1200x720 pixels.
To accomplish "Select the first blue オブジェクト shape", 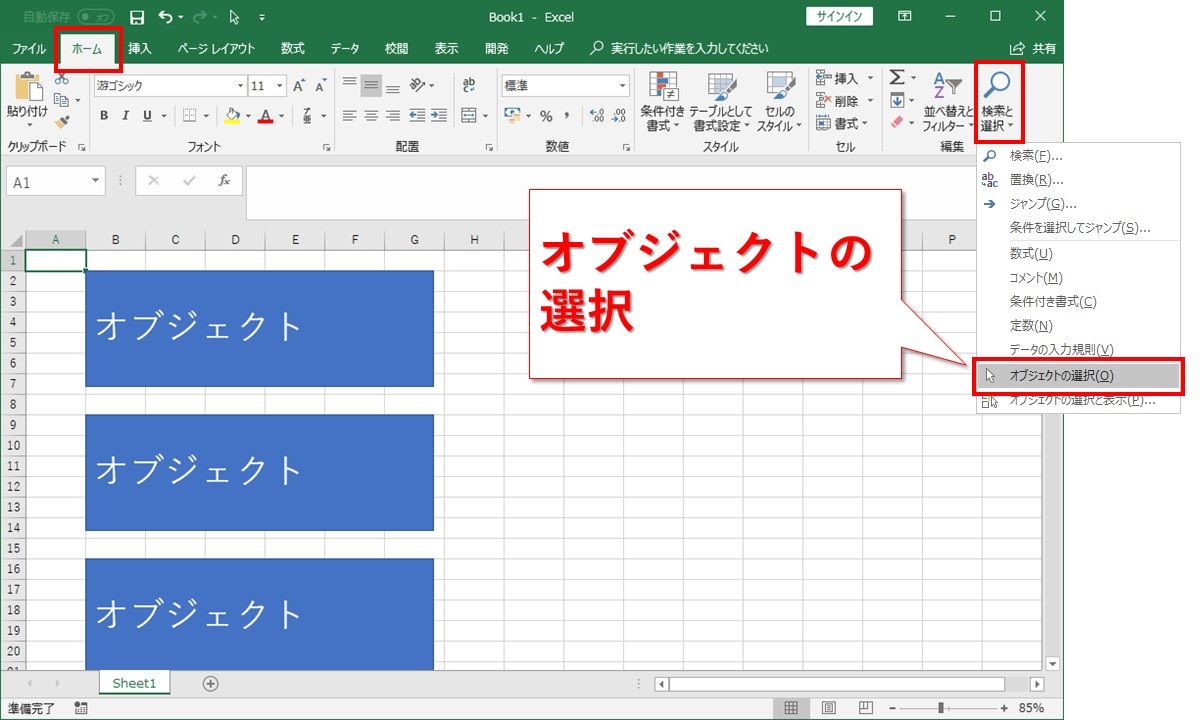I will (259, 328).
